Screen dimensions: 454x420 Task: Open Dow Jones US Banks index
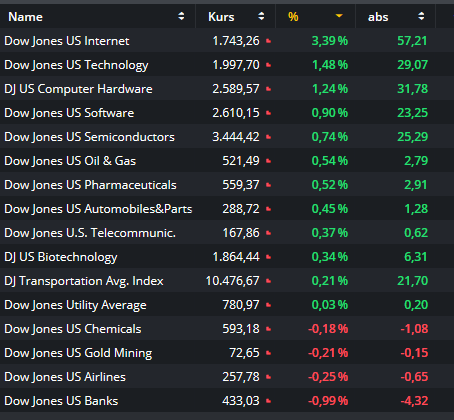[61, 401]
